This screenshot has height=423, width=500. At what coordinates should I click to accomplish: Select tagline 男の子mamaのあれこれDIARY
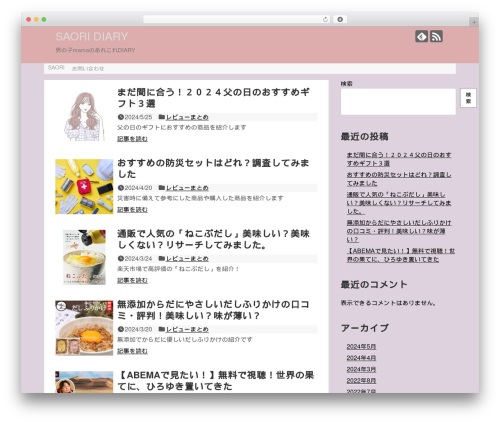95,50
